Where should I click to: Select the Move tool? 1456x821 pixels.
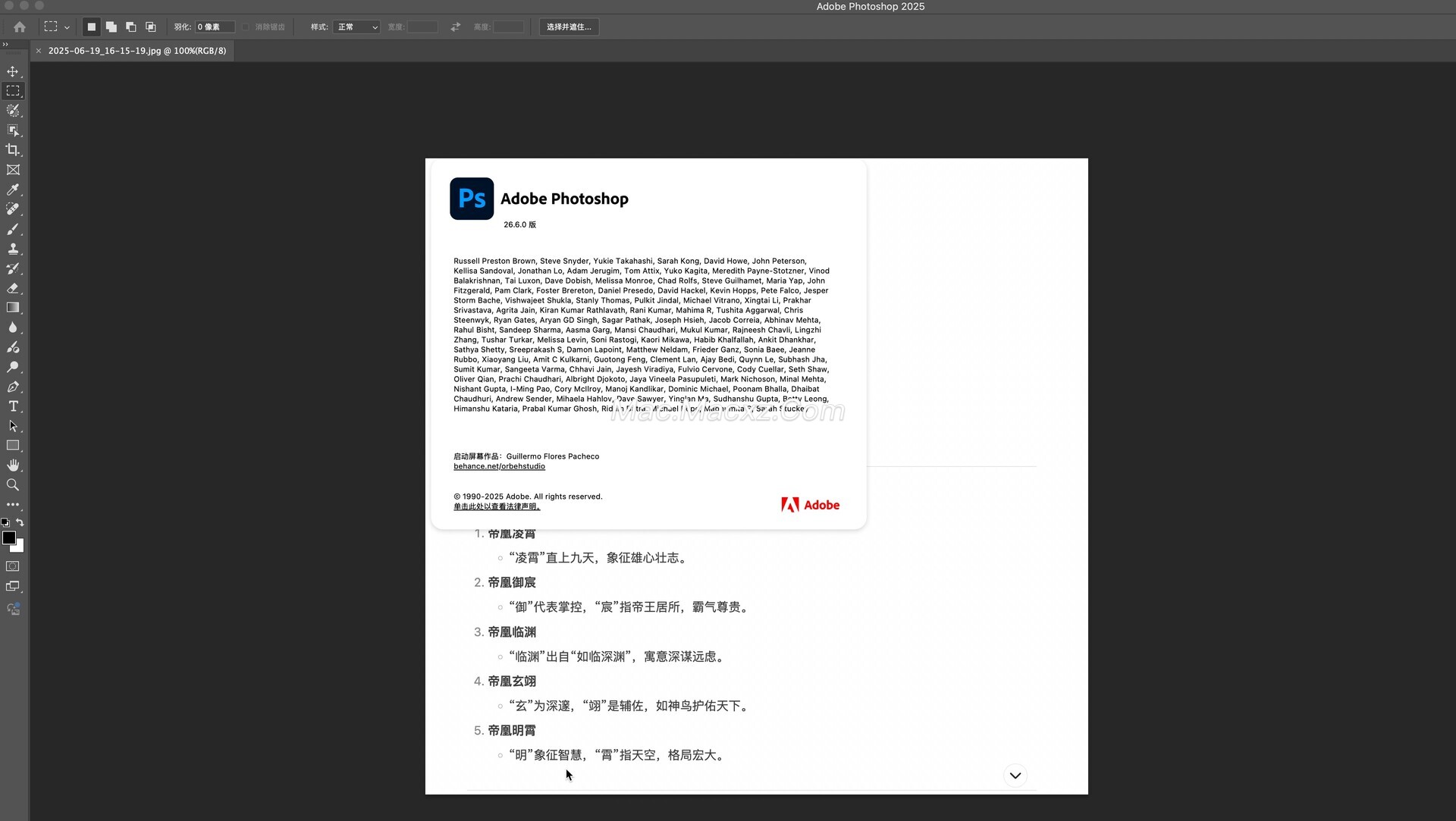[13, 71]
